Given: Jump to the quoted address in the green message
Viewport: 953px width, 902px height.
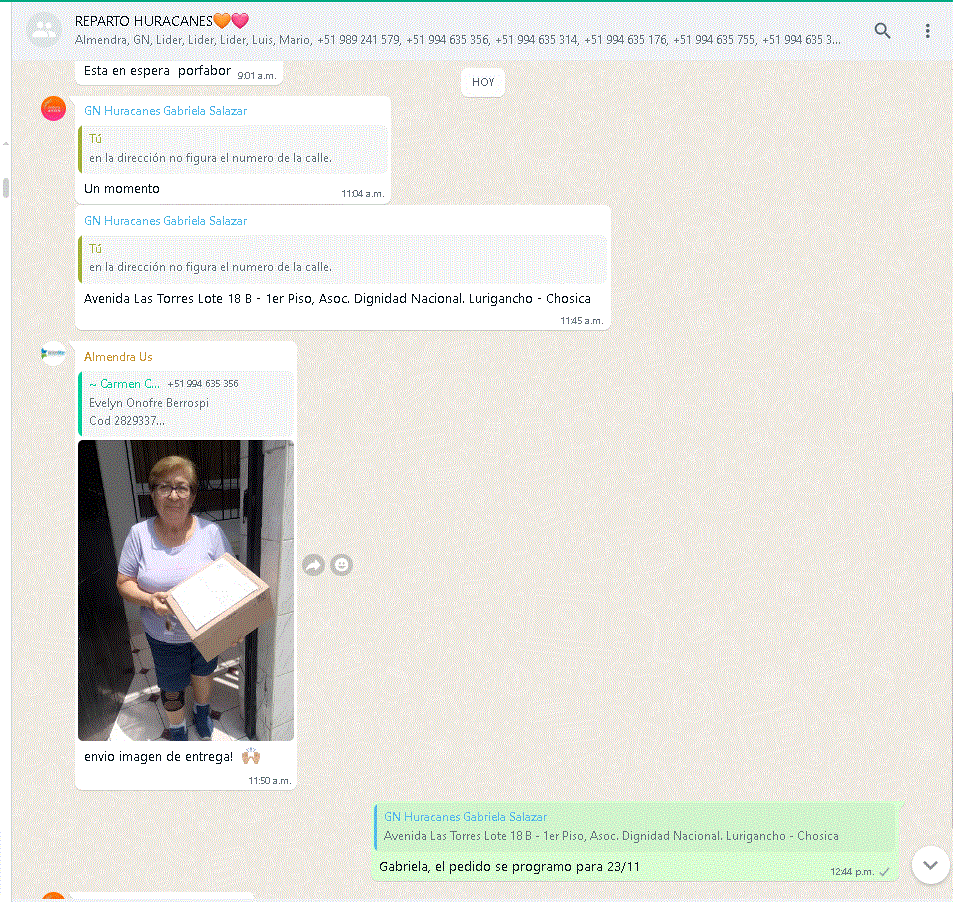Looking at the screenshot, I should [x=634, y=827].
